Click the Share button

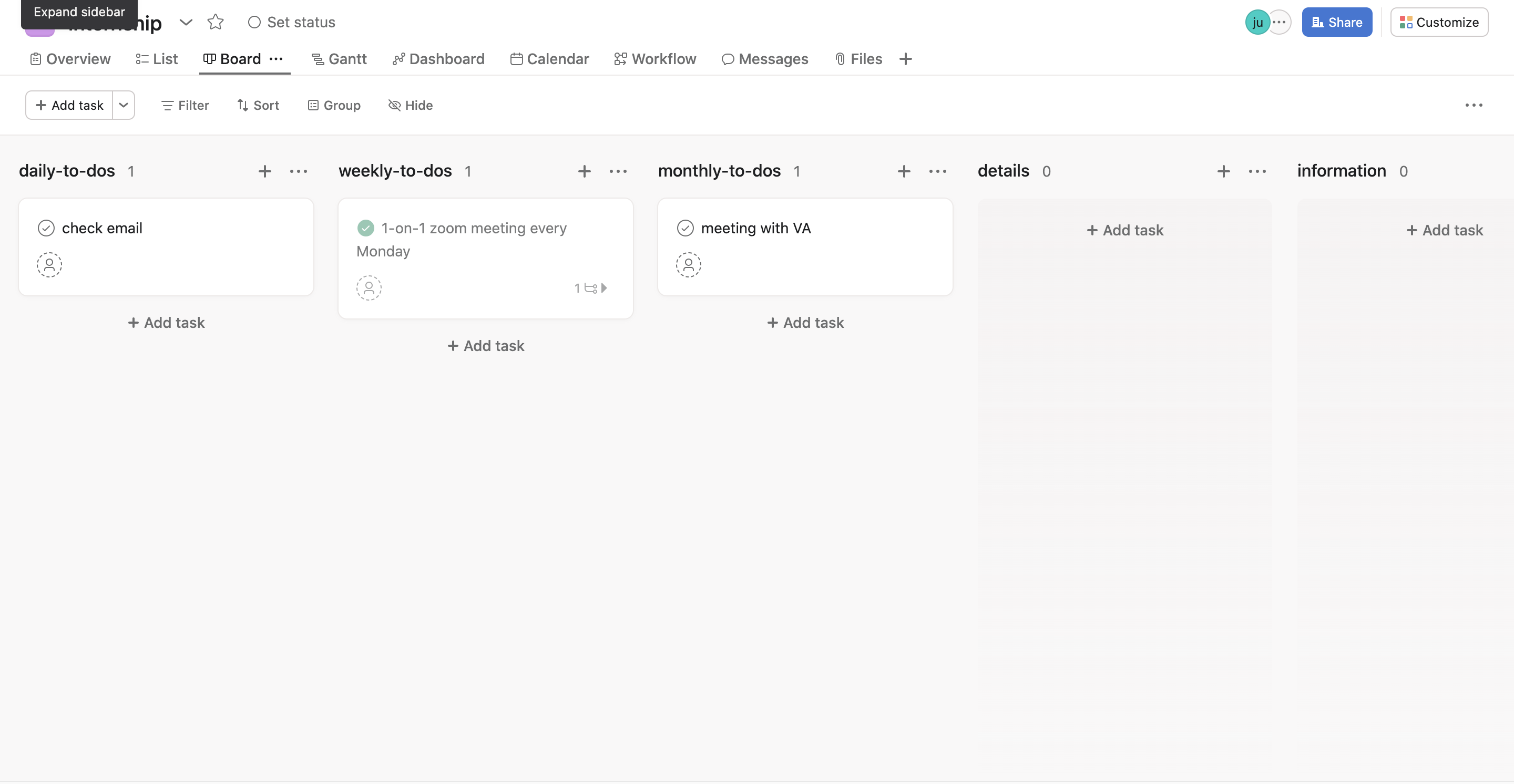pyautogui.click(x=1336, y=22)
